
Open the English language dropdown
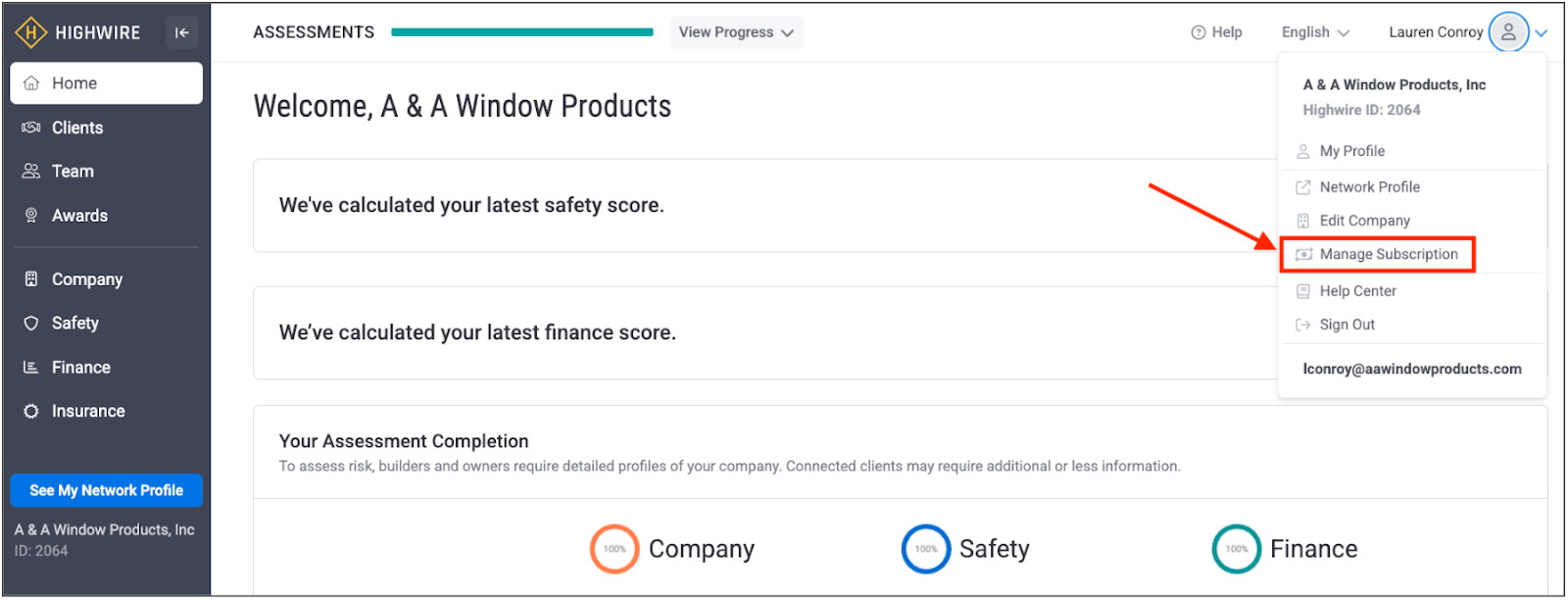(1315, 32)
